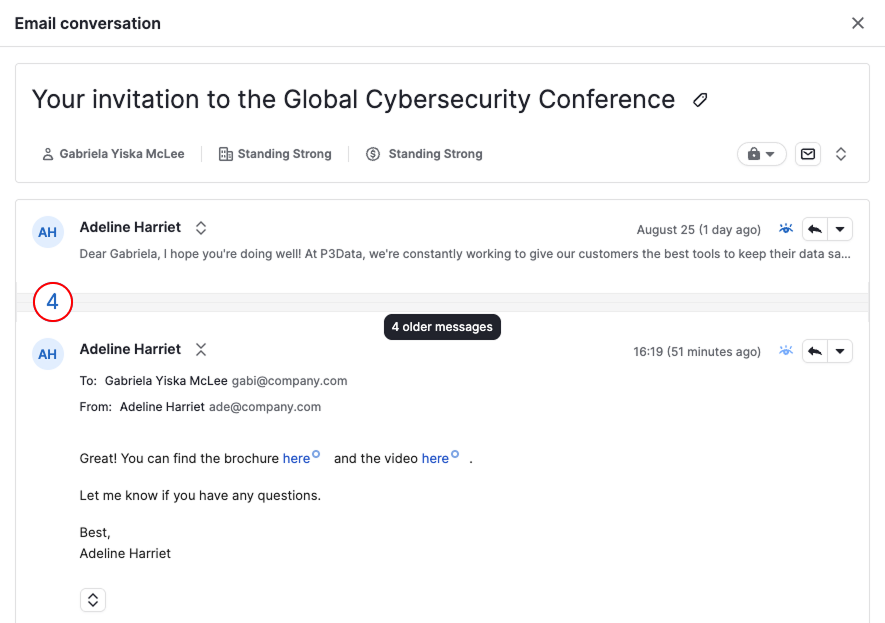
Task: Expand all messages with header chevrons
Action: [840, 154]
